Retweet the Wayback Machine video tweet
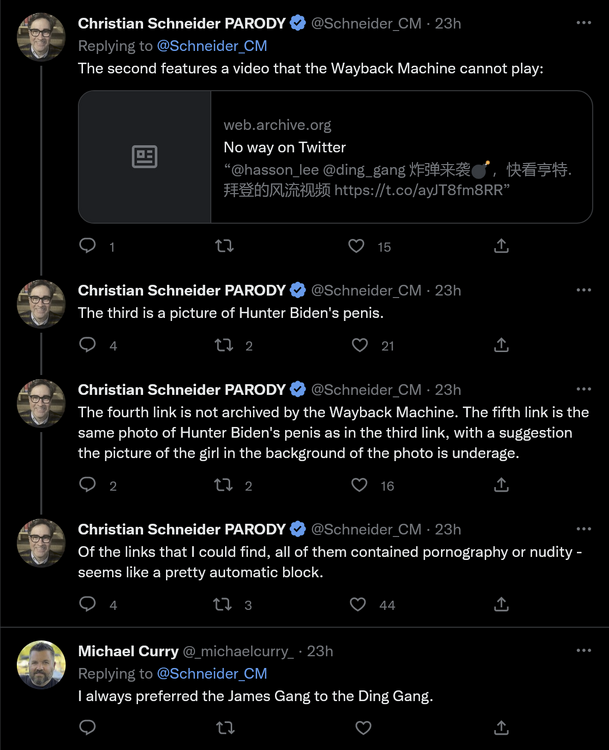The height and width of the screenshot is (750, 609). click(226, 245)
